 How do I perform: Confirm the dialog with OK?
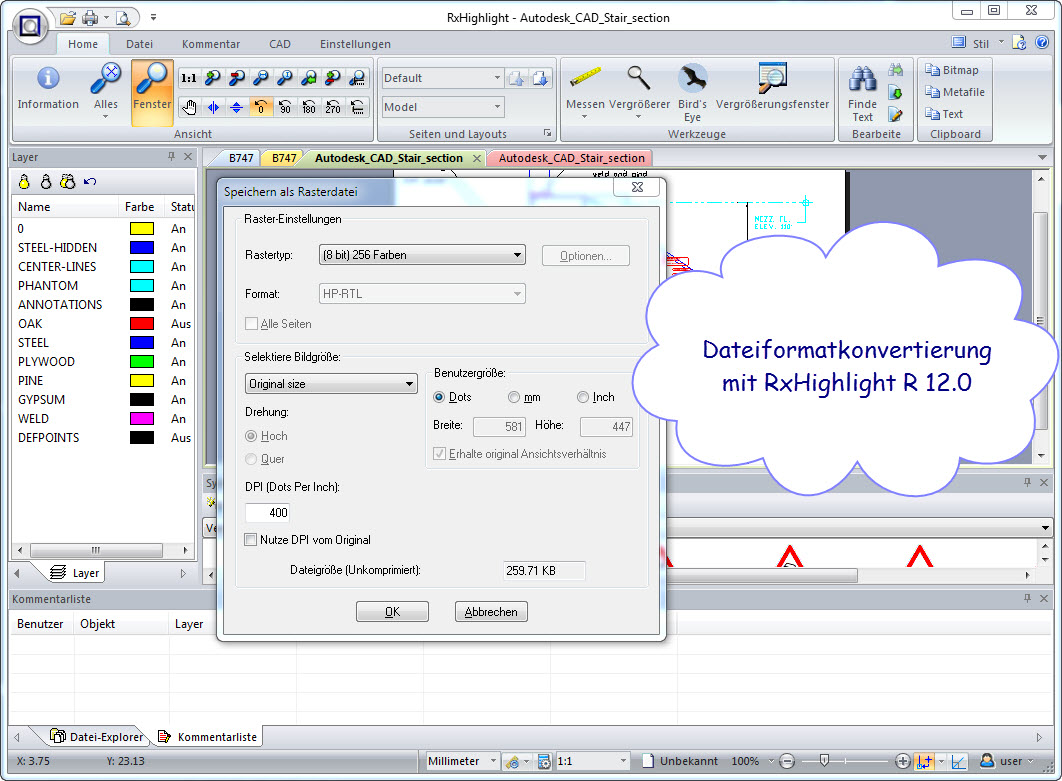pyautogui.click(x=392, y=612)
